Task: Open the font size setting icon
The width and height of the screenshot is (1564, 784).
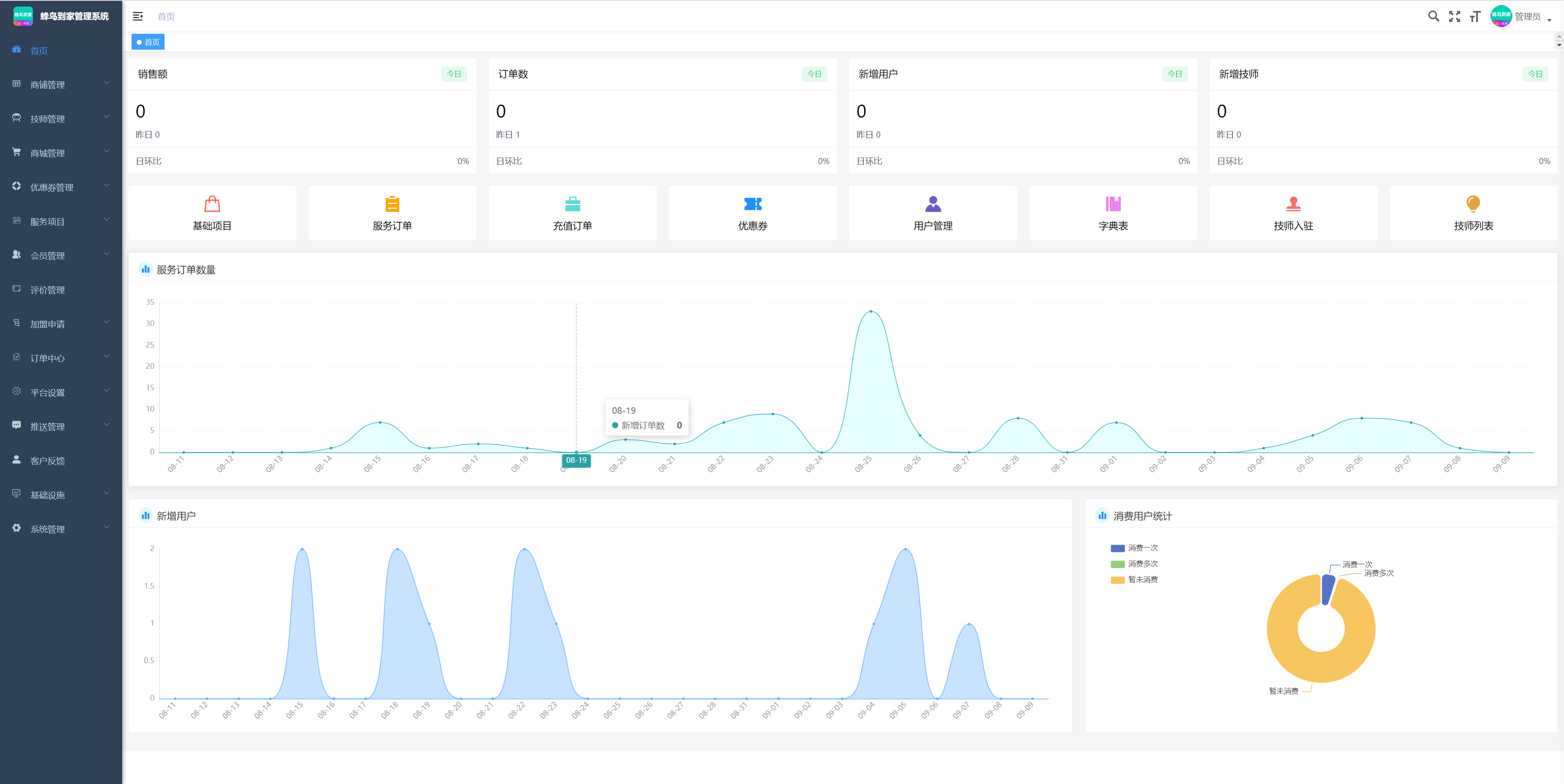Action: pyautogui.click(x=1475, y=16)
